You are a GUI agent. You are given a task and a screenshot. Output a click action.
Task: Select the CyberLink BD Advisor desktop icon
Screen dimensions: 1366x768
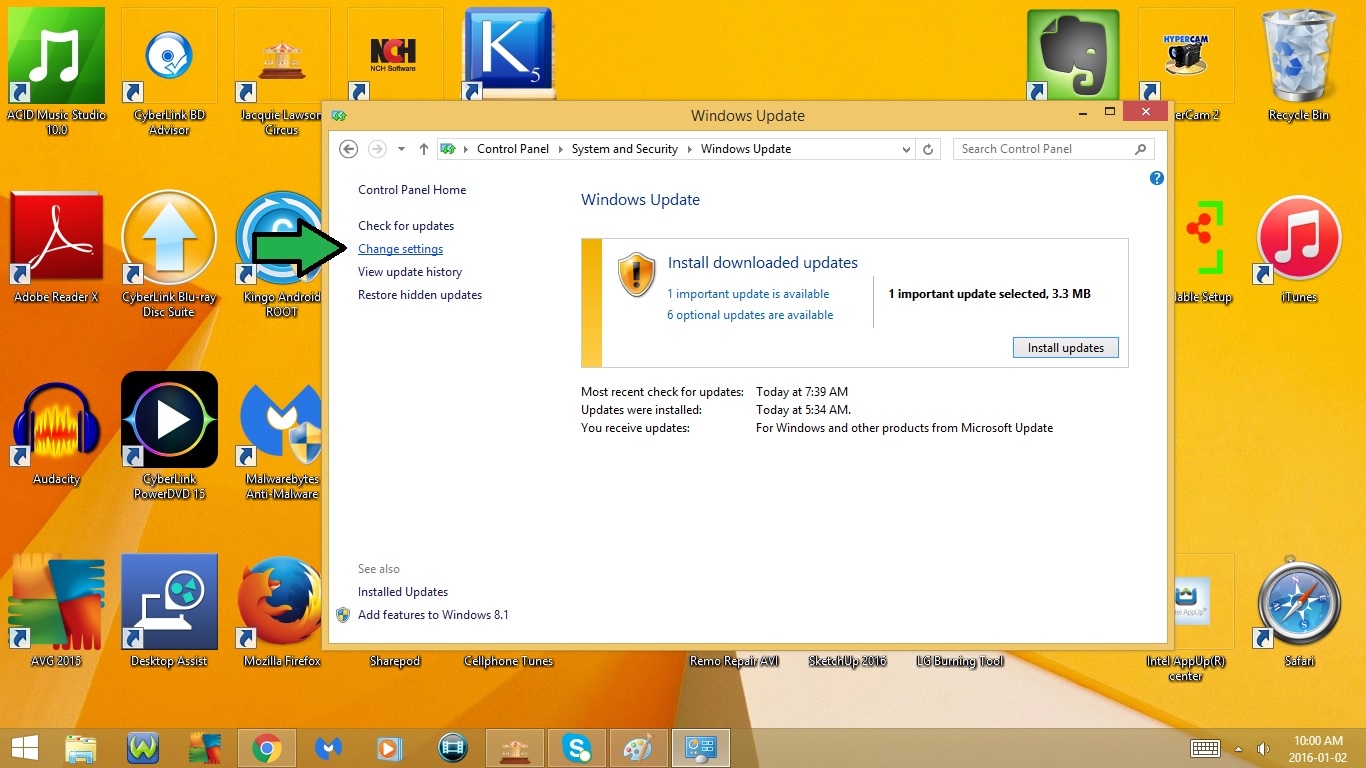click(169, 70)
